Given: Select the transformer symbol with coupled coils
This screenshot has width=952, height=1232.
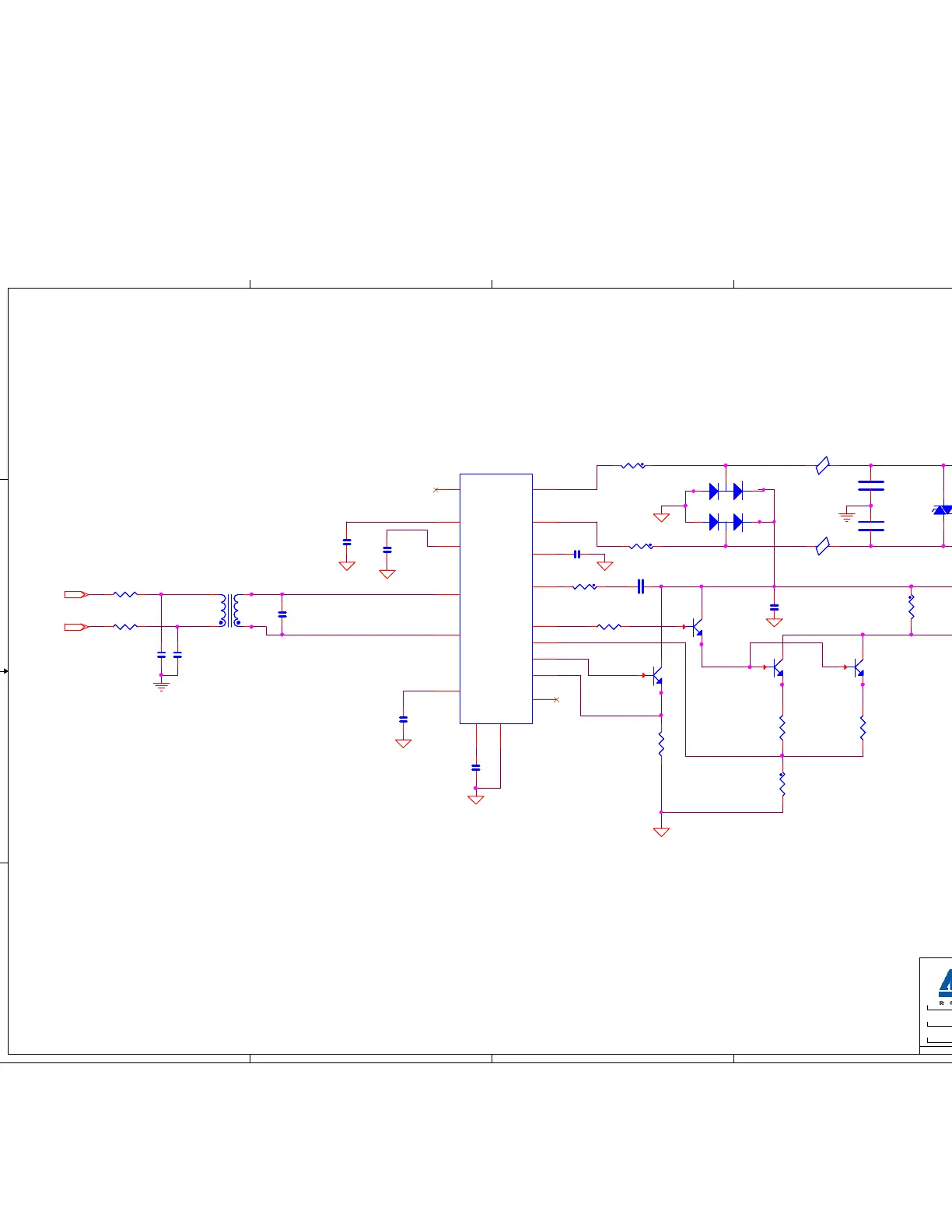Looking at the screenshot, I should (229, 611).
